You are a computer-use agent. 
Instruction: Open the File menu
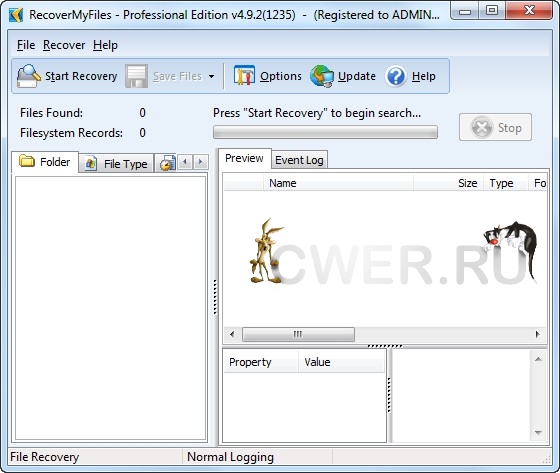(x=26, y=45)
